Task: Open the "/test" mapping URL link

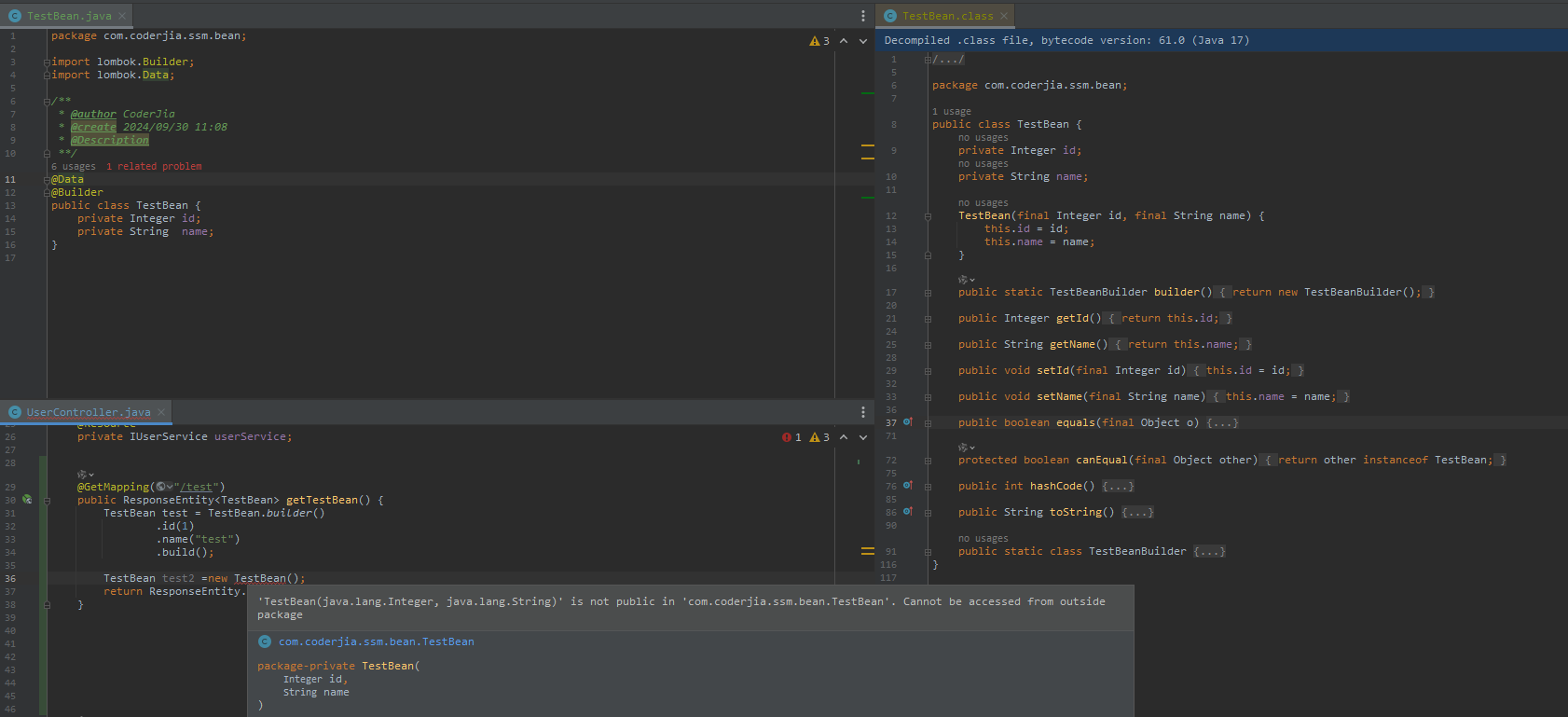Action: 199,487
